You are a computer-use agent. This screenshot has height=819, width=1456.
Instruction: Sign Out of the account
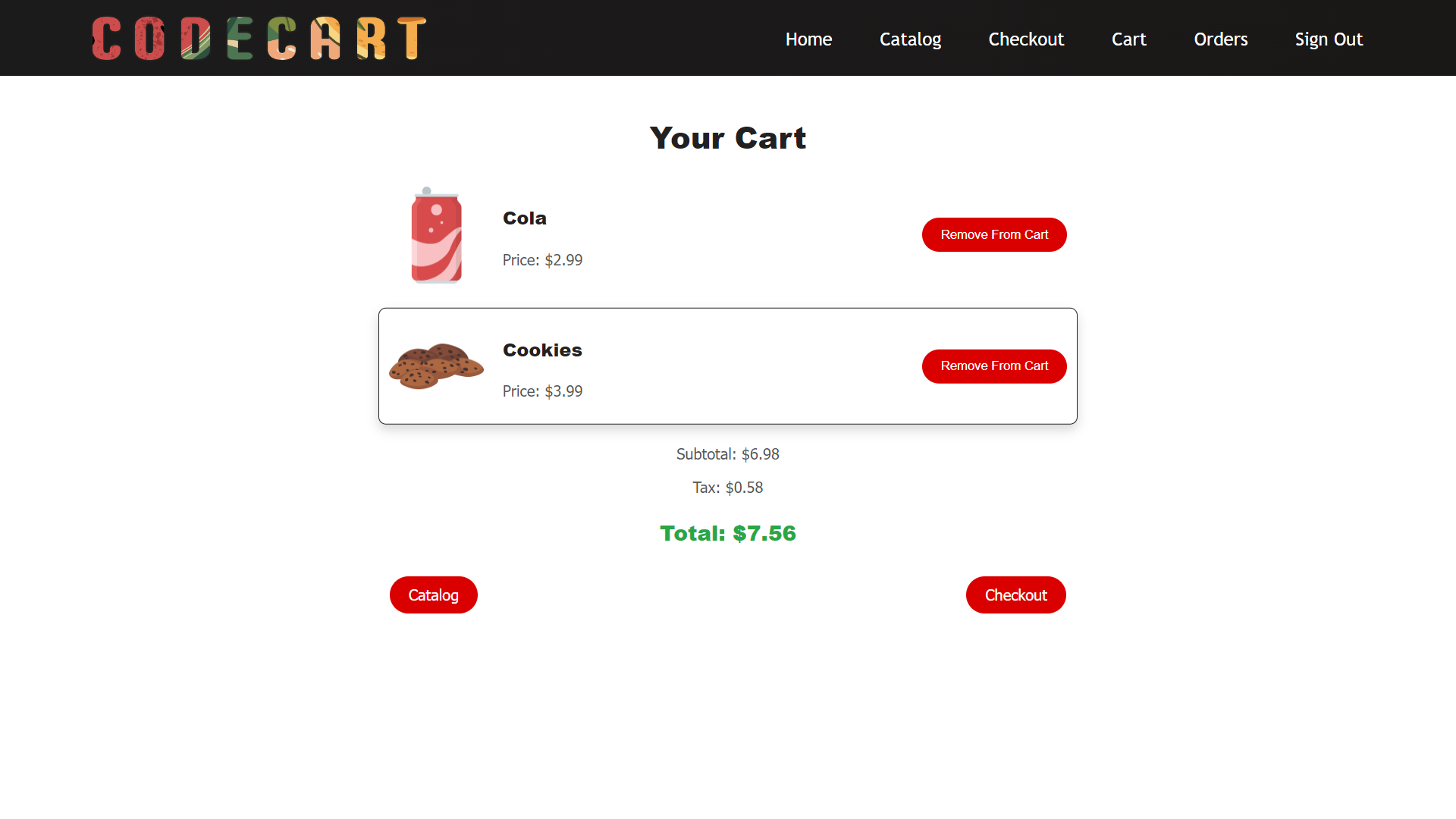pos(1329,39)
